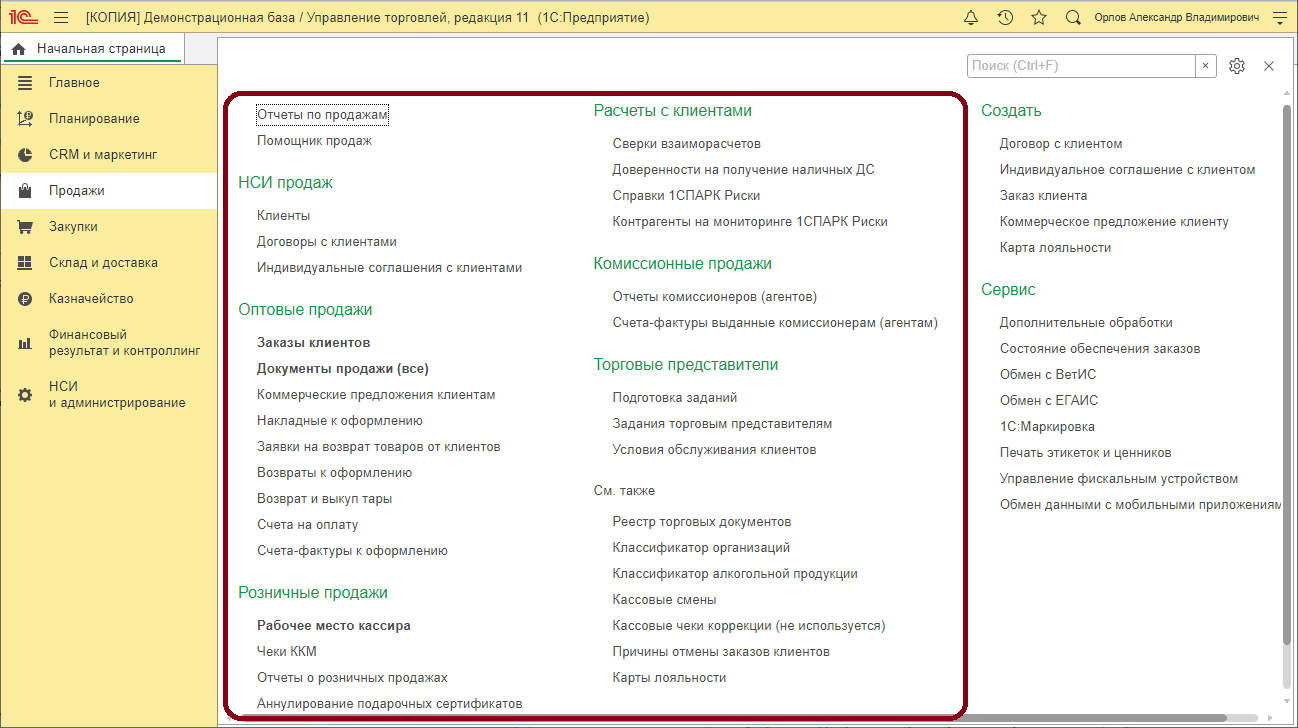This screenshot has width=1298, height=728.
Task: Open the service options dropdown in title bar
Action: [x=1279, y=18]
